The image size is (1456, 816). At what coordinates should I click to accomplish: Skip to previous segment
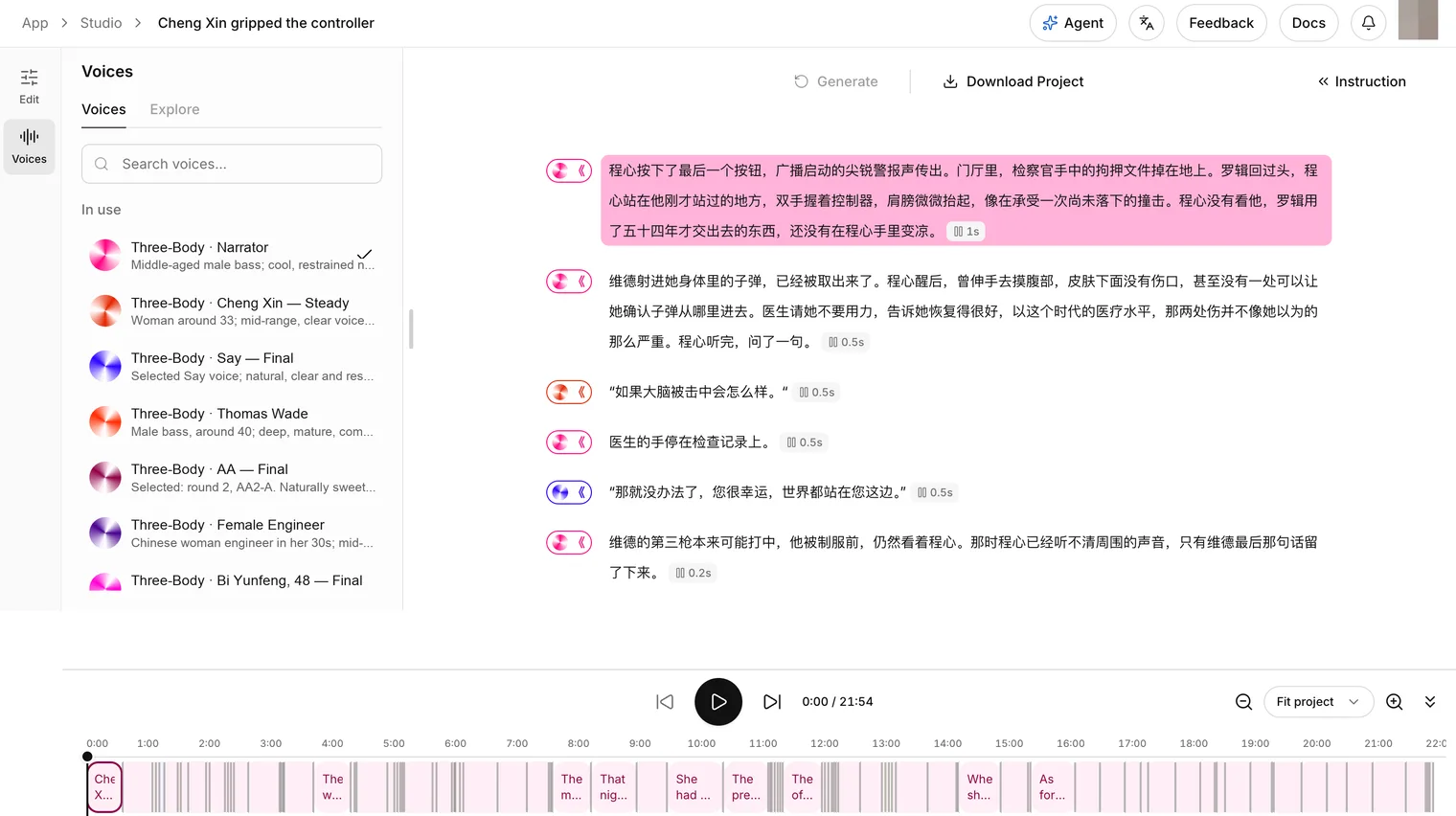click(x=665, y=702)
